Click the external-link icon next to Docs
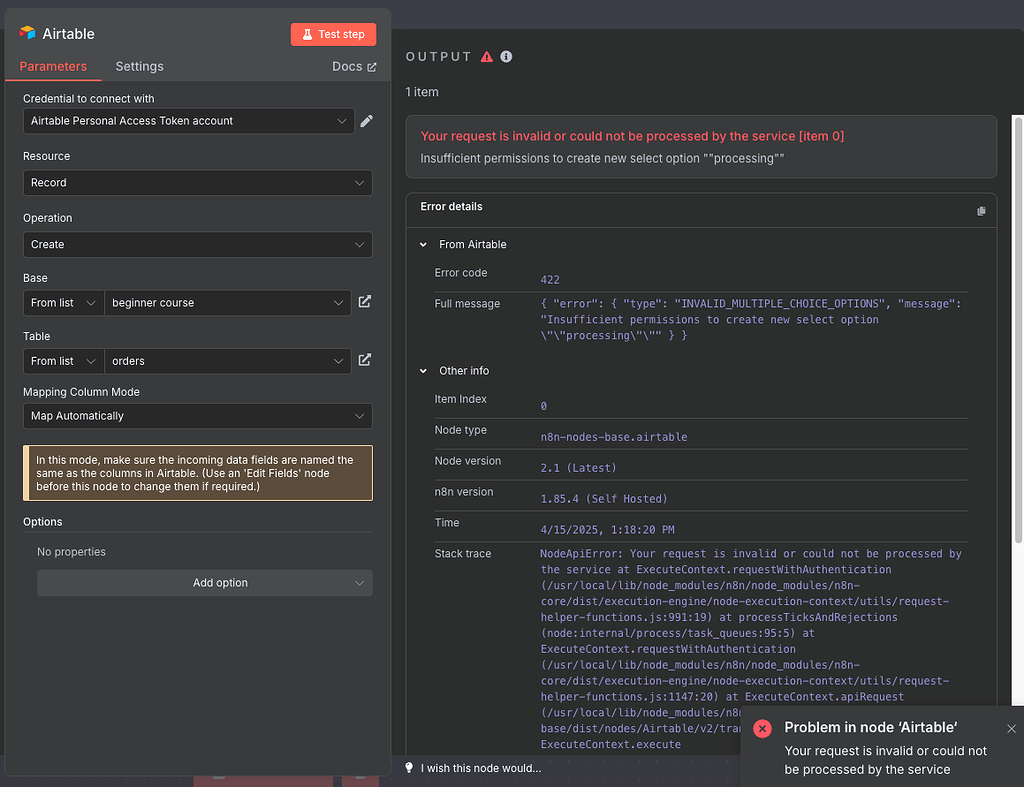The image size is (1024, 787). pyautogui.click(x=372, y=65)
